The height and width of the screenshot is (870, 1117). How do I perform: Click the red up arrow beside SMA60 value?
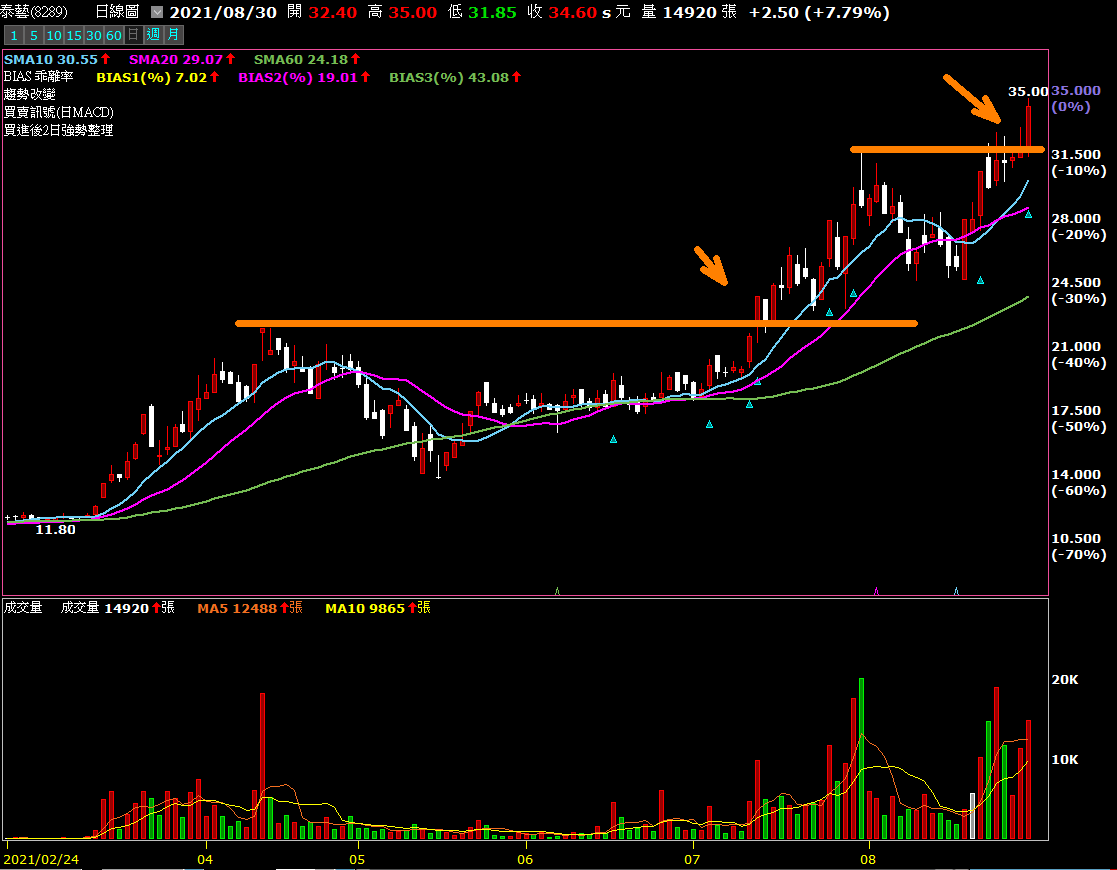tap(355, 60)
